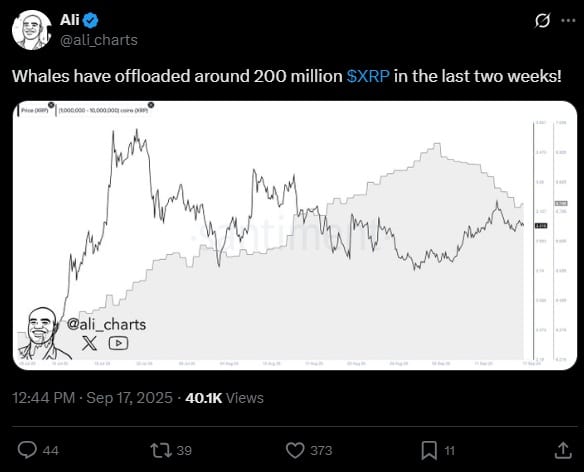Viewport: 584px width, 472px height.
Task: Click the X logo in chart watermark
Action: coord(89,343)
